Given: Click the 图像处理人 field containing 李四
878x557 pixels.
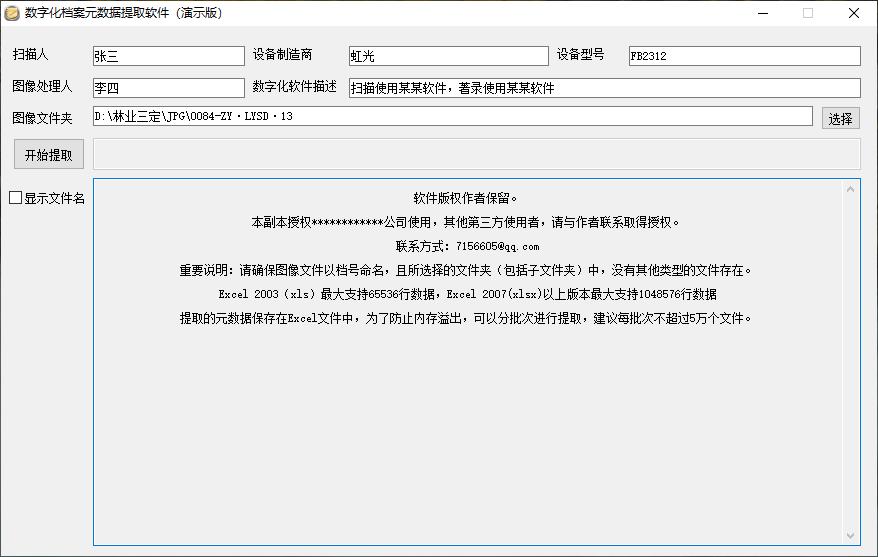Looking at the screenshot, I should click(168, 88).
